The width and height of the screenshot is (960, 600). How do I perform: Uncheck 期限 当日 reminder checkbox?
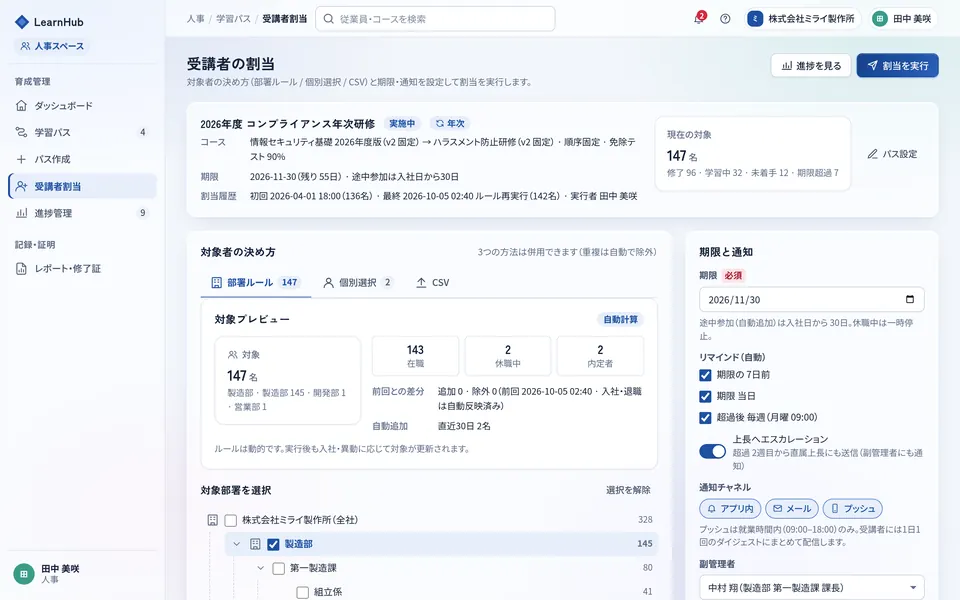pos(705,396)
